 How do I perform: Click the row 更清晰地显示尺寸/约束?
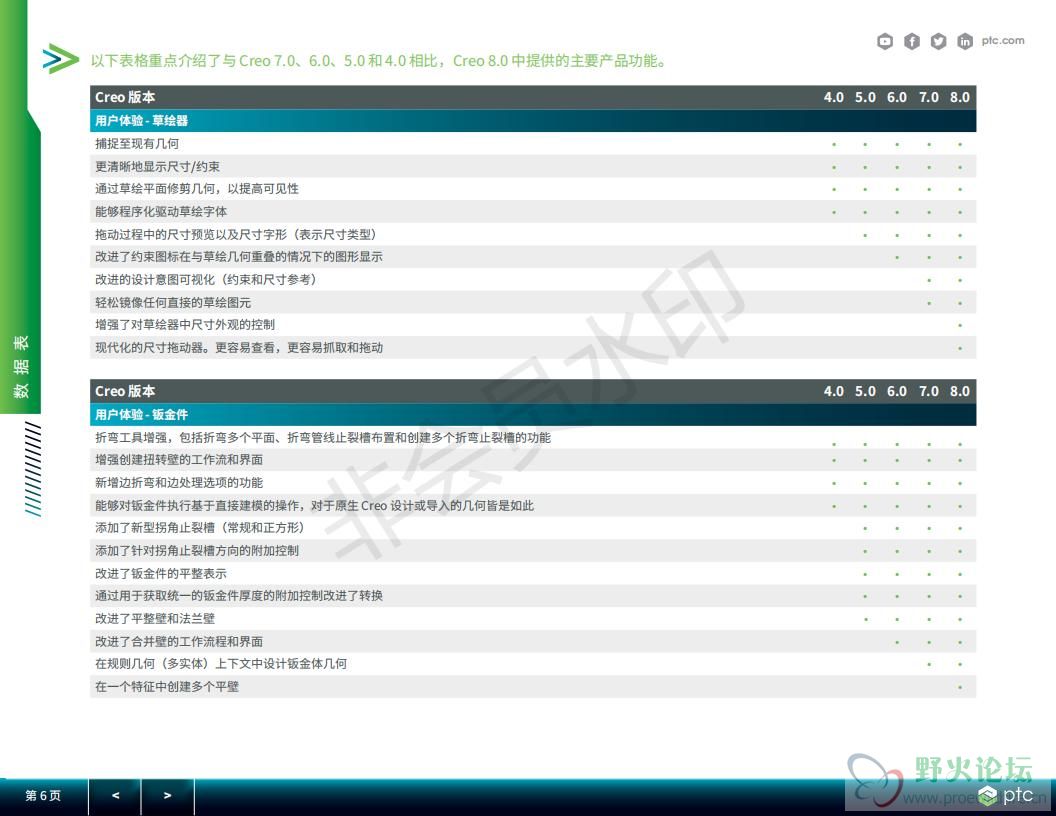(x=533, y=166)
